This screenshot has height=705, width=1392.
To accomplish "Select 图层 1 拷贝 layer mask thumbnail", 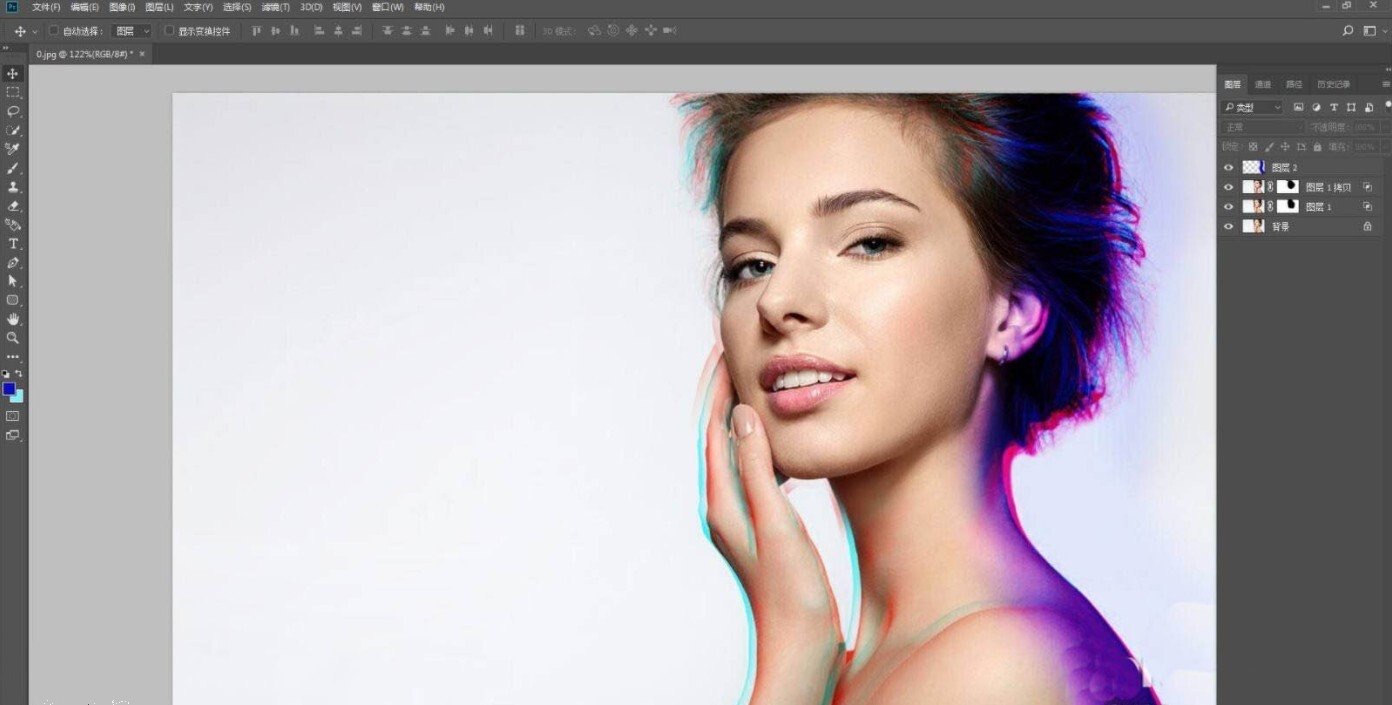I will point(1288,187).
